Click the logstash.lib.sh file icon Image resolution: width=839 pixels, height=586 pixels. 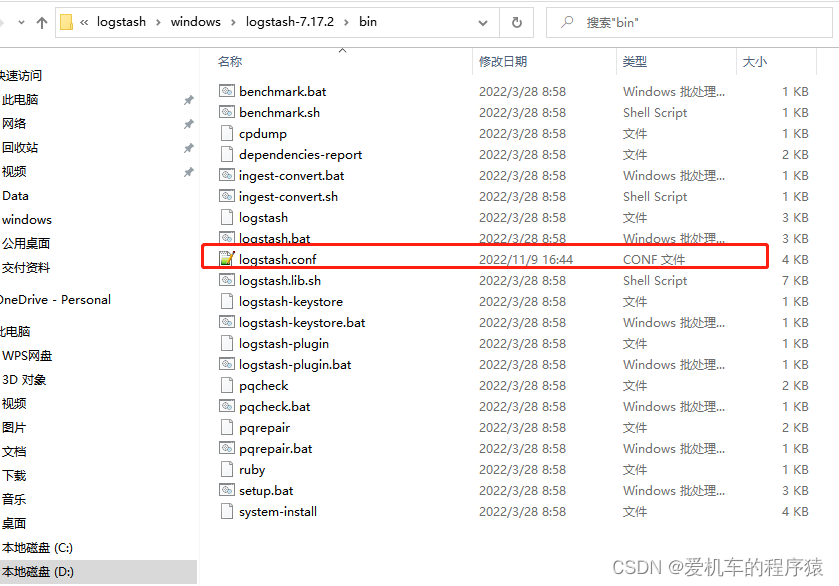pyautogui.click(x=227, y=280)
